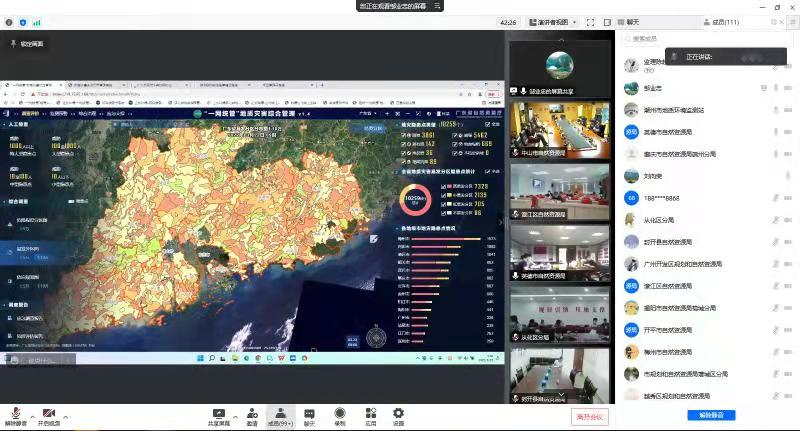
Task: Click the avatar of 邬业忠 in member list
Action: pyautogui.click(x=632, y=88)
